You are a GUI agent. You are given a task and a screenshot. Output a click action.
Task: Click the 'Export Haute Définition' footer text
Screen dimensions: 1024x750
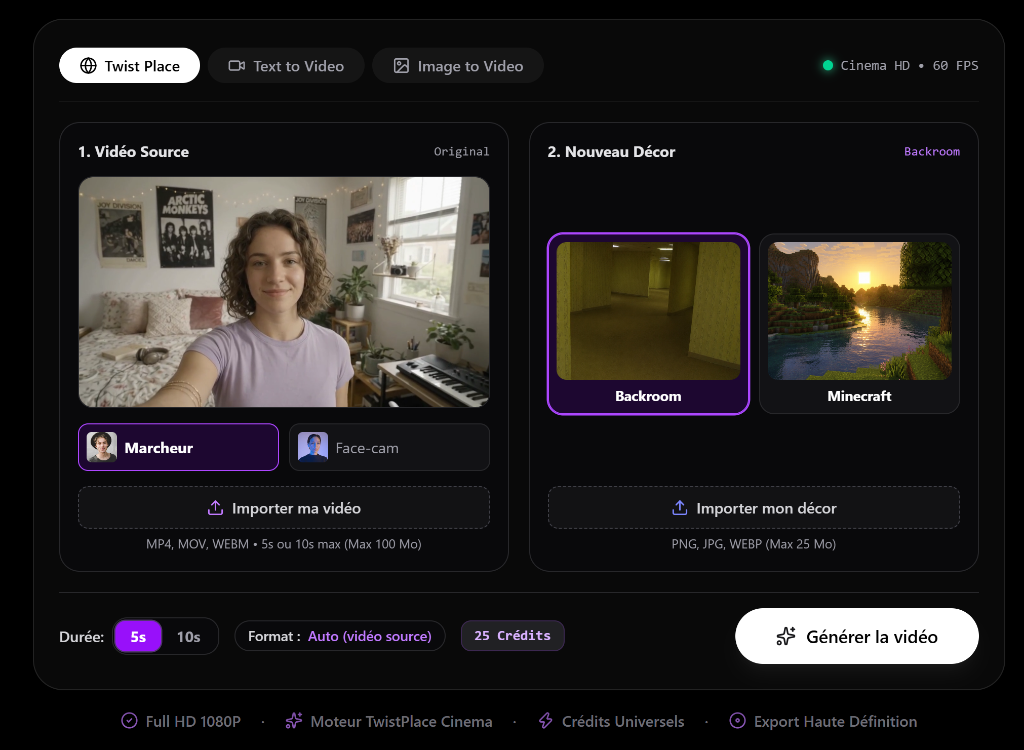836,721
